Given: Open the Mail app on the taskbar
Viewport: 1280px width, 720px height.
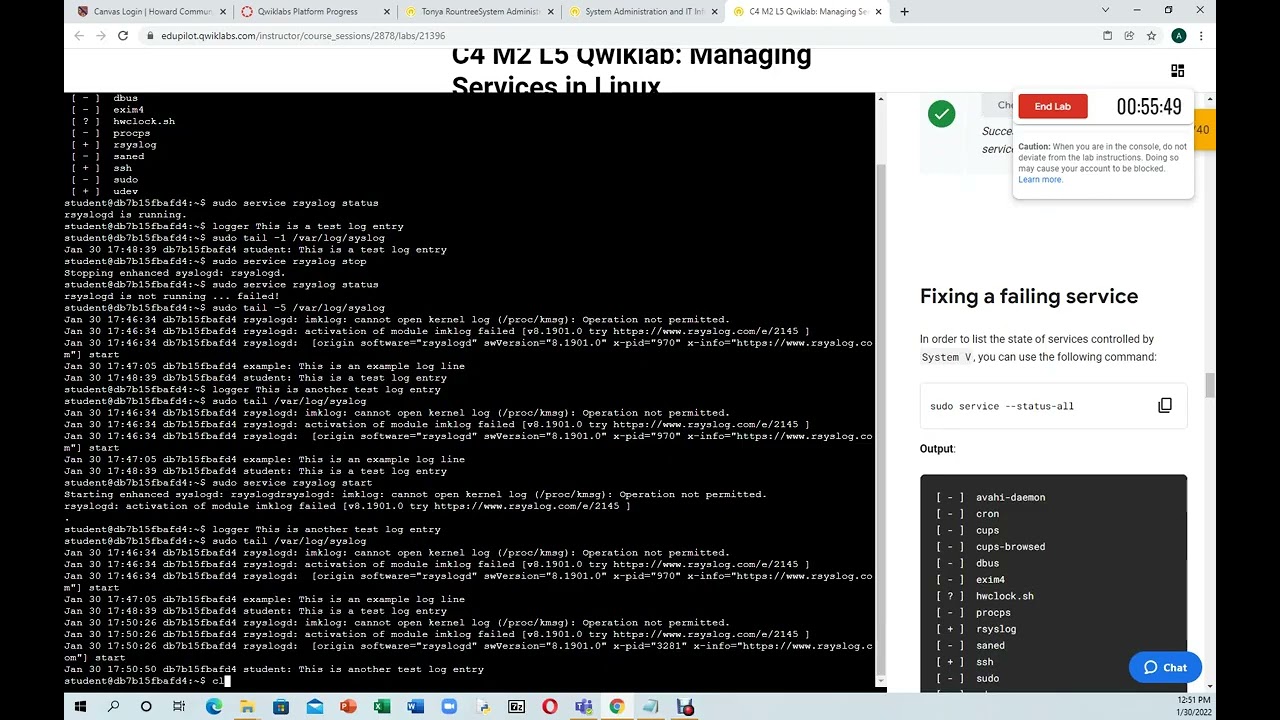Looking at the screenshot, I should [315, 707].
